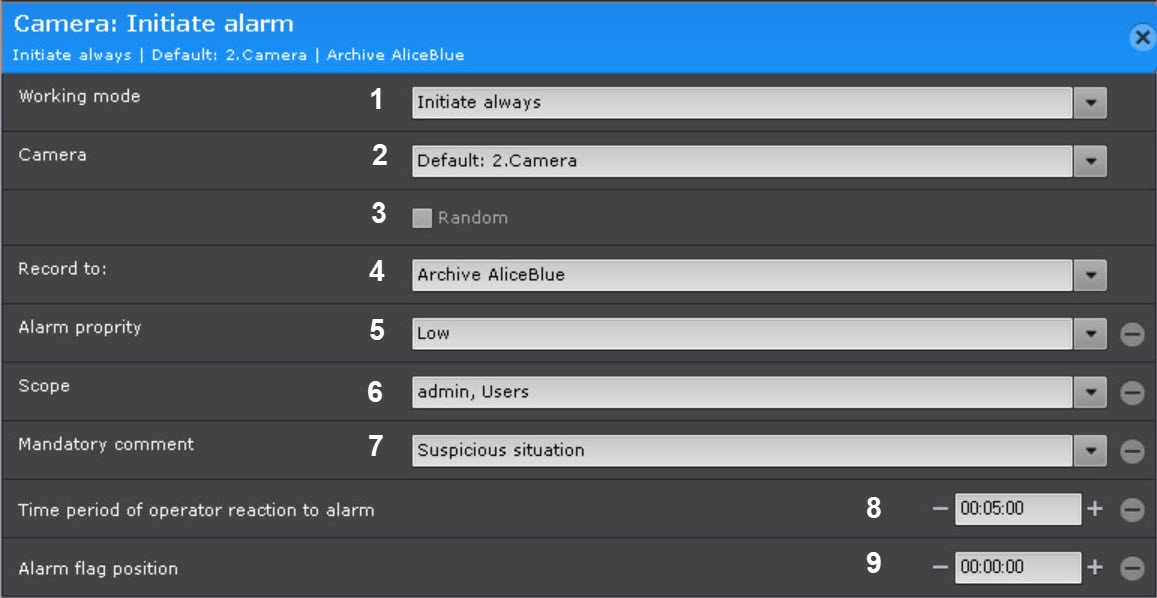Expand the Alarm priority dropdown arrow
The height and width of the screenshot is (598, 1157).
click(1090, 333)
